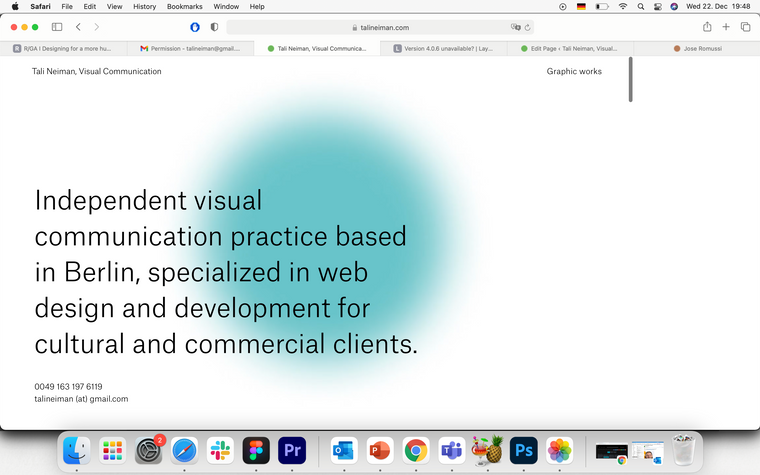Show the tab overview icon

coord(745,27)
